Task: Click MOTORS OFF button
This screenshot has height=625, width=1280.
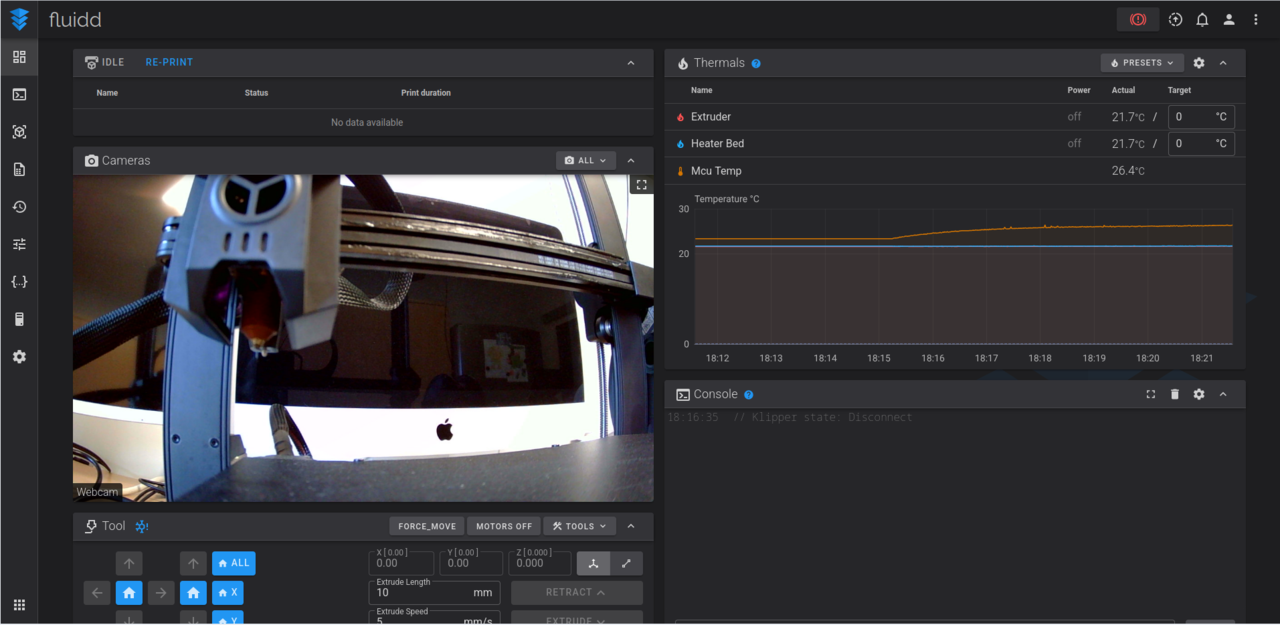Action: tap(504, 526)
